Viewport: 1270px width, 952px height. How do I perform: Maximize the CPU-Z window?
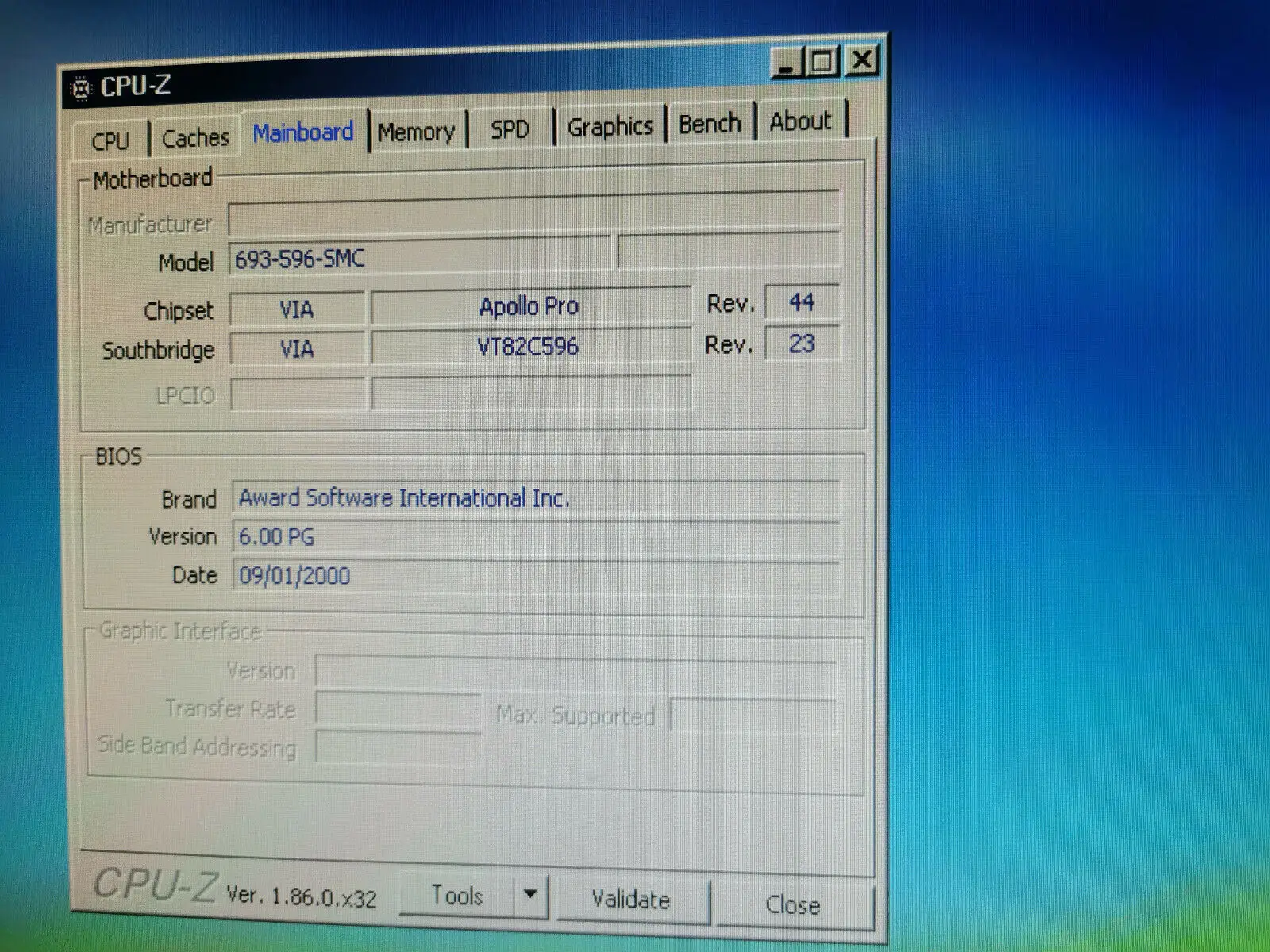click(822, 61)
